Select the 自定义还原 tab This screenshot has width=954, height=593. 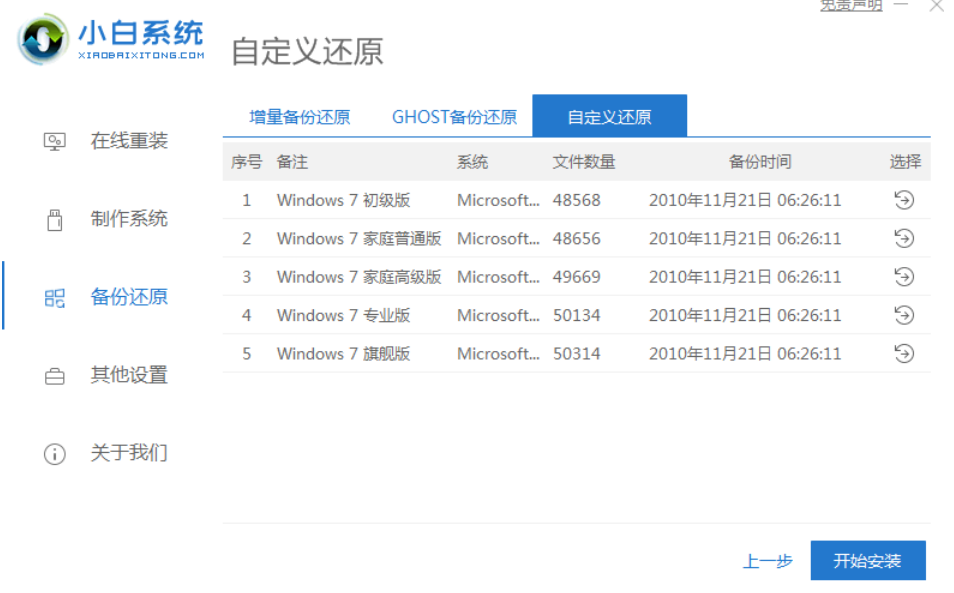pos(609,117)
